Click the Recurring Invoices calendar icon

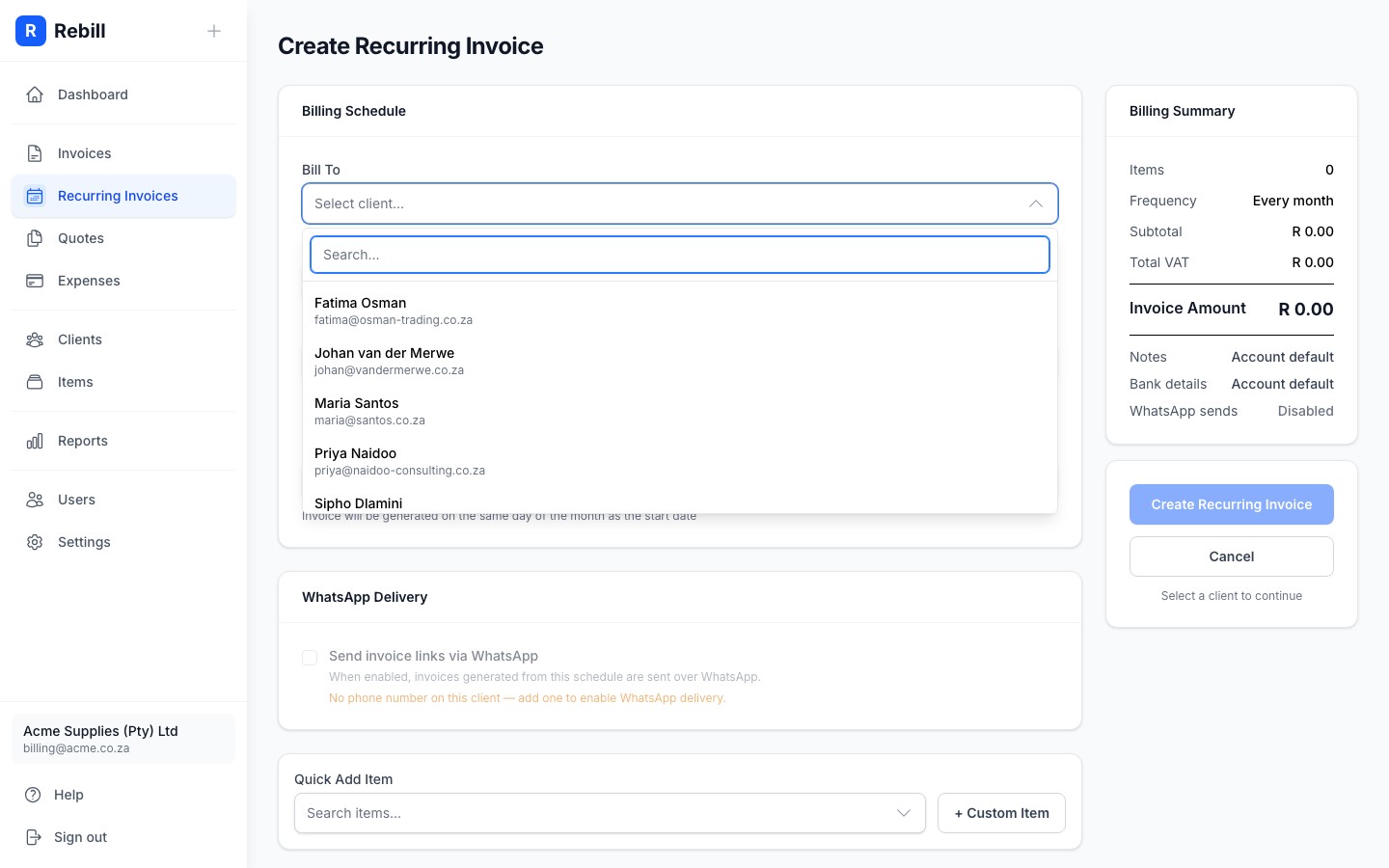pyautogui.click(x=36, y=196)
